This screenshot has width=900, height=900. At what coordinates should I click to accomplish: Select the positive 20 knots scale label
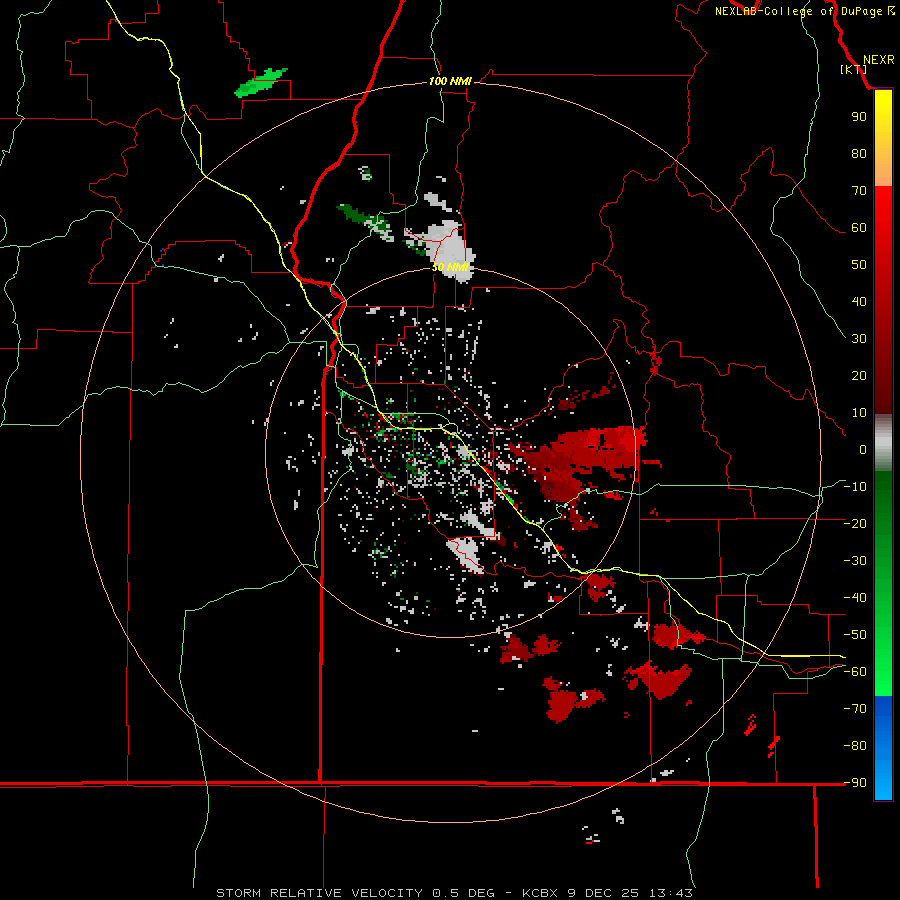(859, 376)
